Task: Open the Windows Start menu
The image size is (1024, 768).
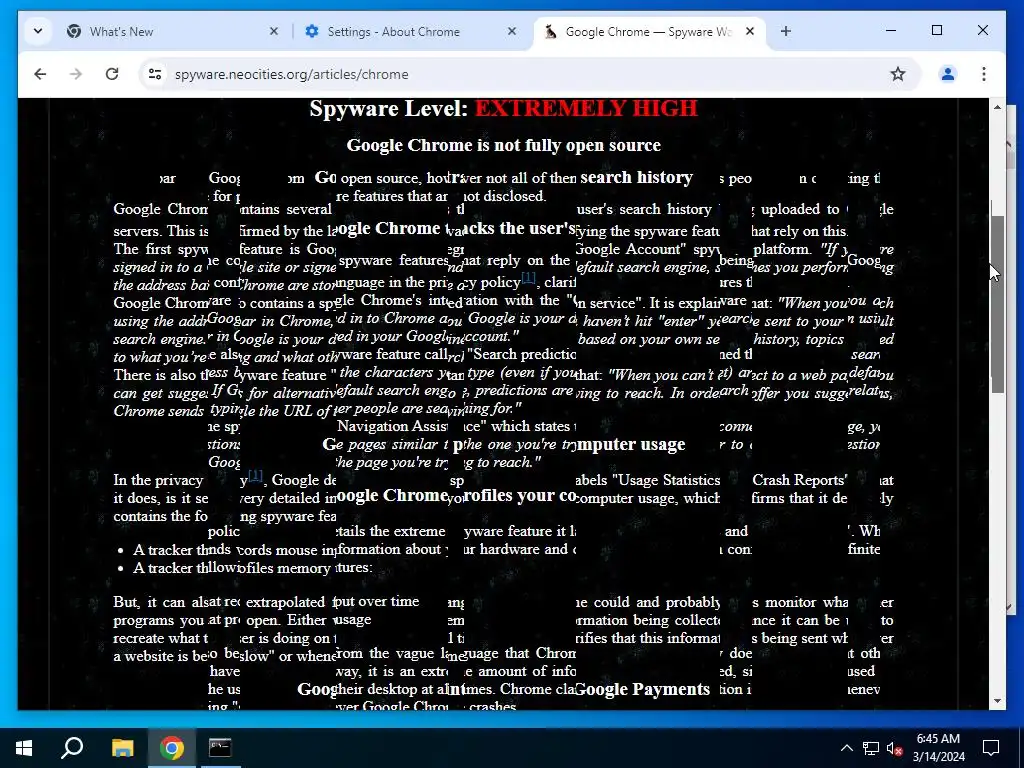Action: click(x=24, y=748)
